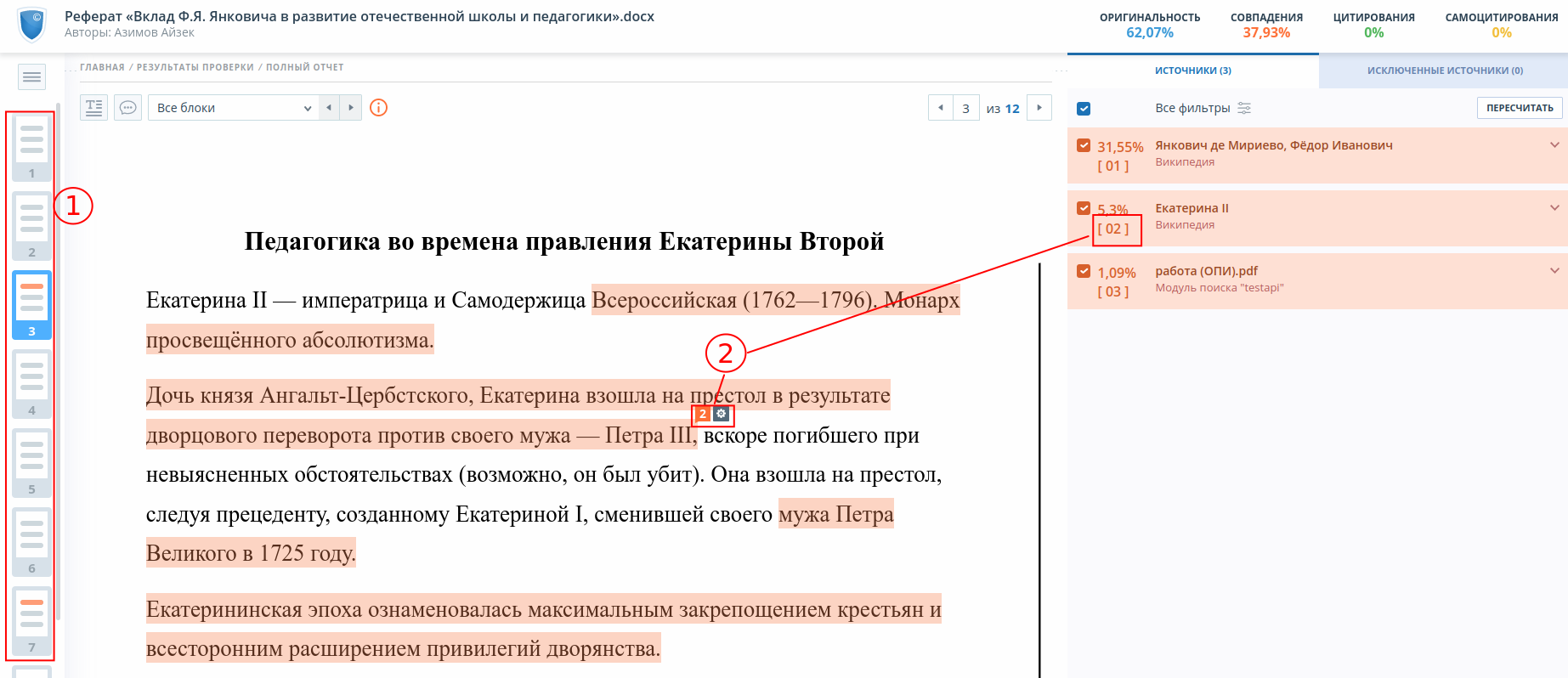The width and height of the screenshot is (1568, 678).
Task: Click the 31,55% source percentage
Action: pyautogui.click(x=1120, y=147)
